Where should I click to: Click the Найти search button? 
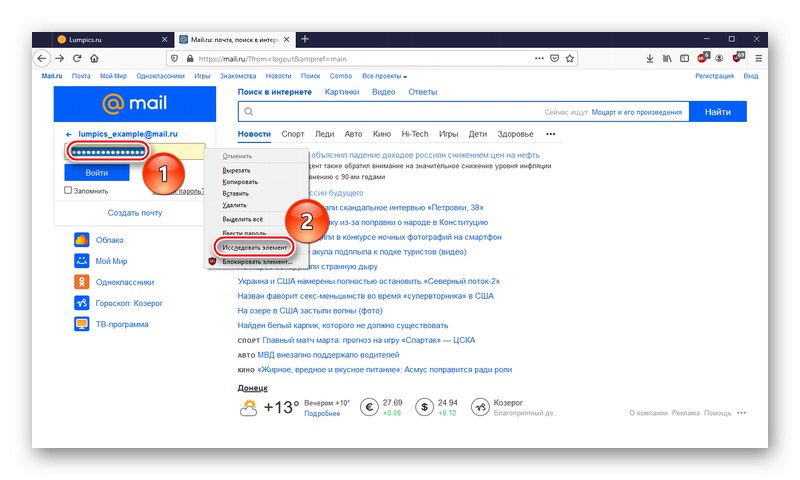(718, 112)
